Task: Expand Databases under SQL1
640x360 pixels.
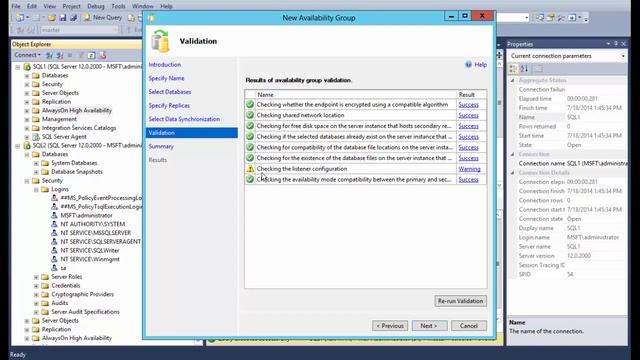Action: (27, 76)
